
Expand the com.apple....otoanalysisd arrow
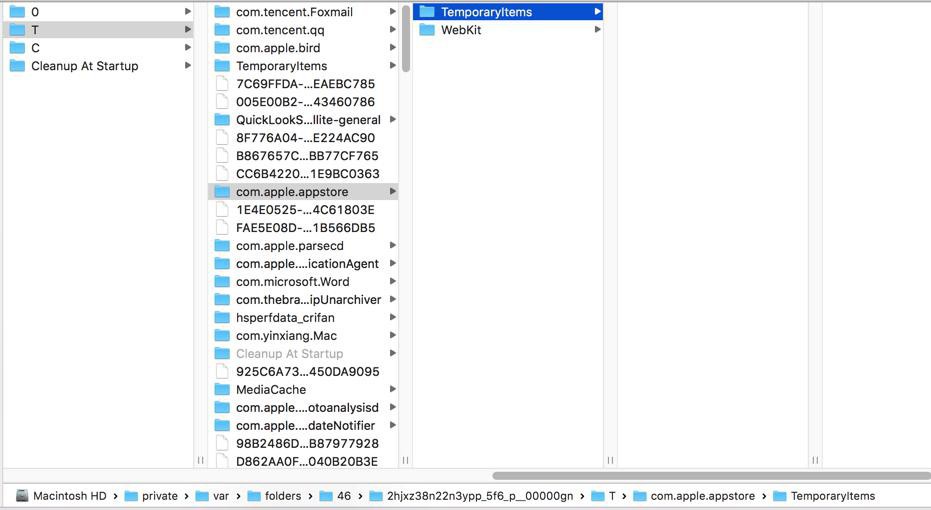(392, 407)
